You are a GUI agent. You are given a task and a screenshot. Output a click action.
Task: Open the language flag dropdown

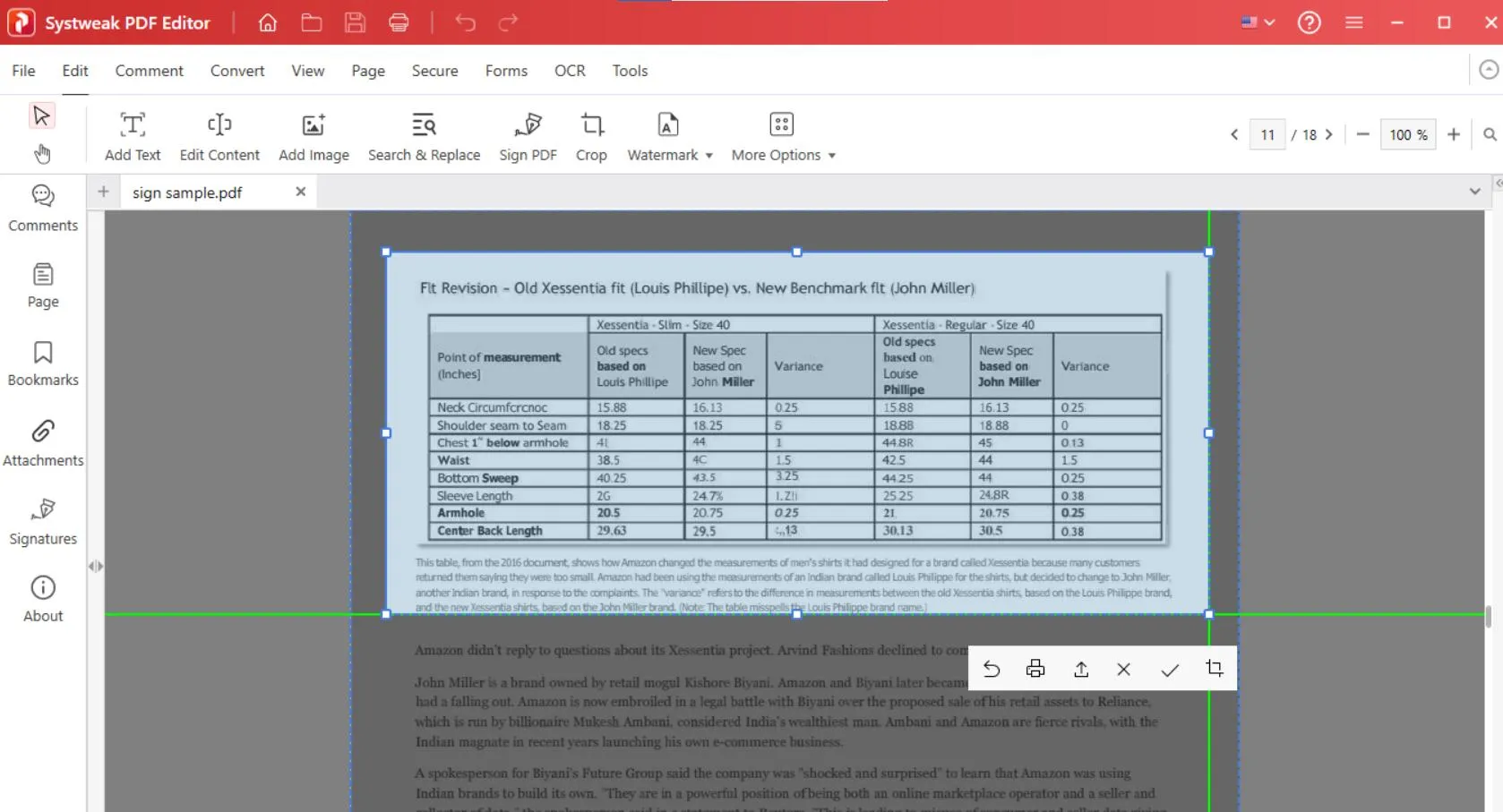[1258, 22]
